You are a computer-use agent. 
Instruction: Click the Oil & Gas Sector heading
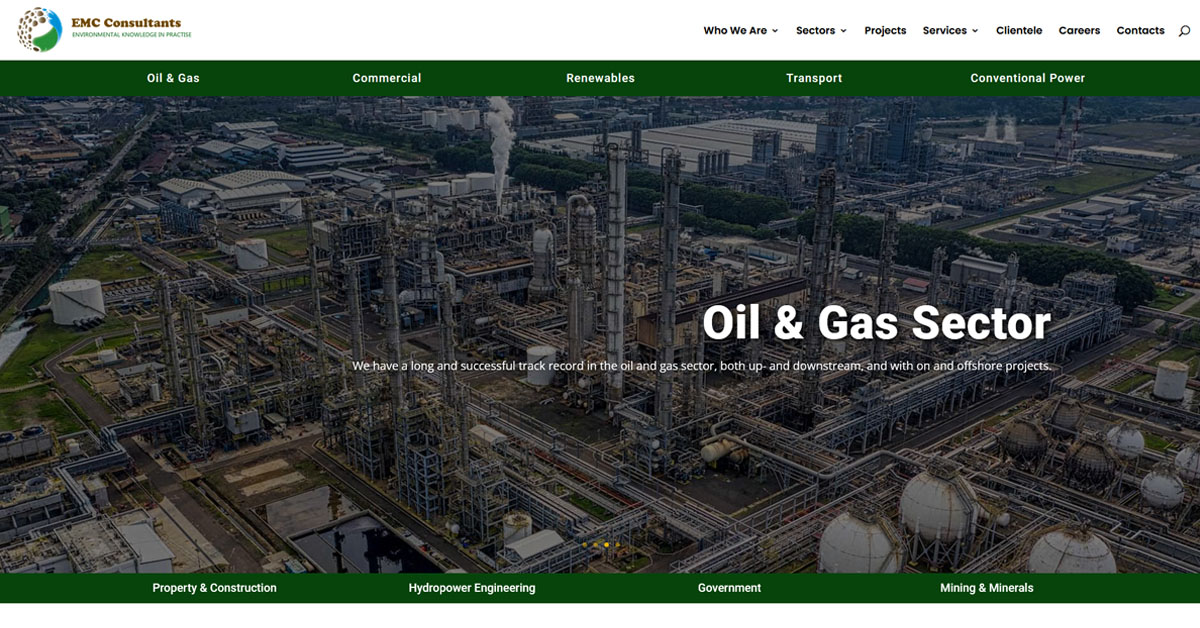point(876,323)
